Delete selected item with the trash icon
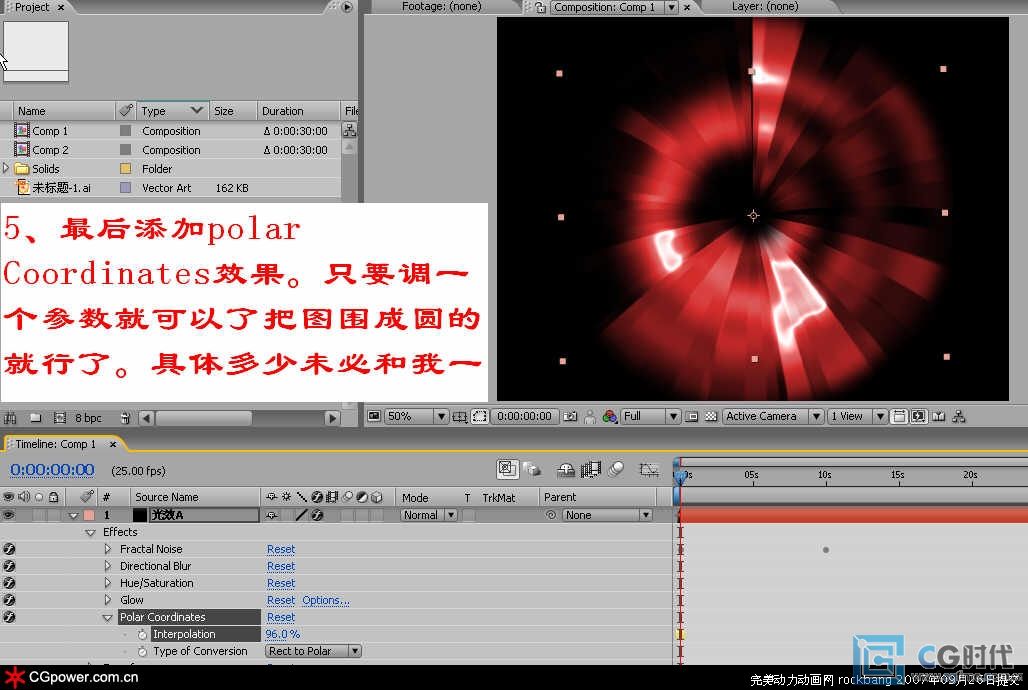The height and width of the screenshot is (690, 1028). [125, 417]
